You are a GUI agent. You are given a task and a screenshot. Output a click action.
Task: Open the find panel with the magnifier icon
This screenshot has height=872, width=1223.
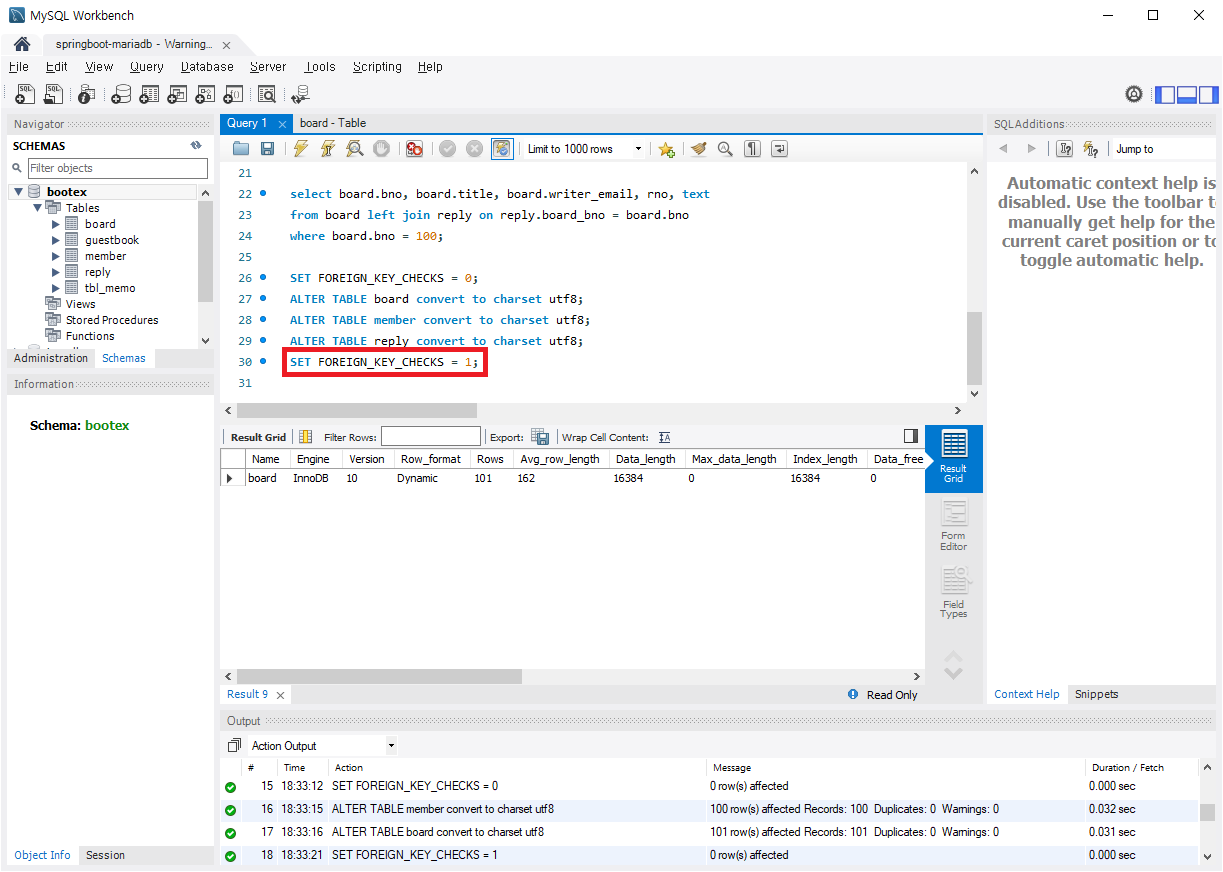point(725,149)
